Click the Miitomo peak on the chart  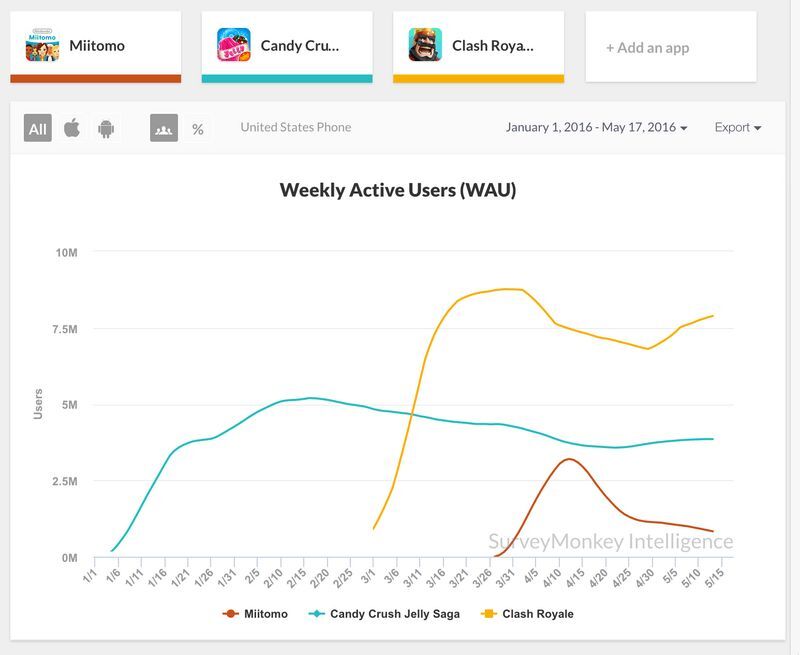(x=569, y=459)
